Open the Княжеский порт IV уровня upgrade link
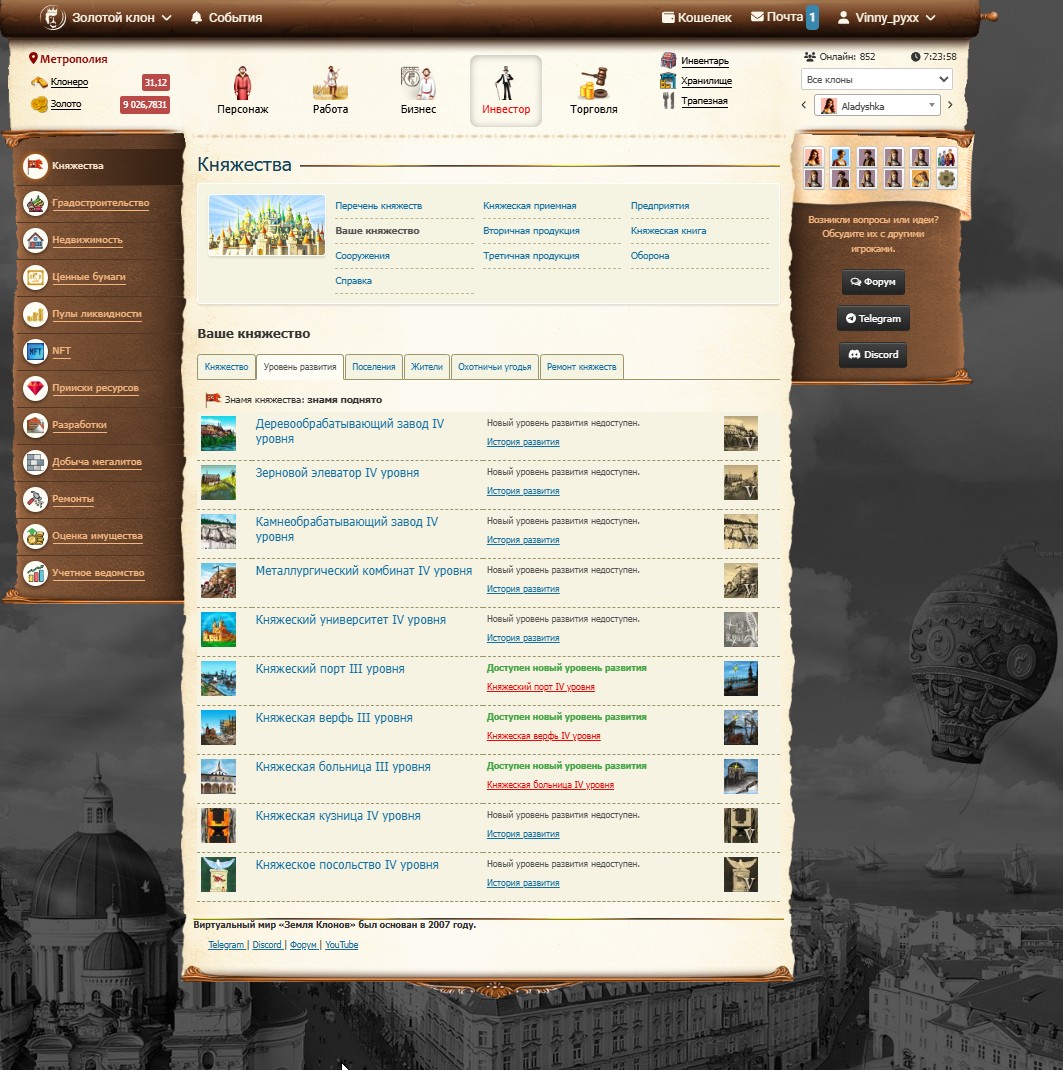The width and height of the screenshot is (1063, 1070). 540,687
